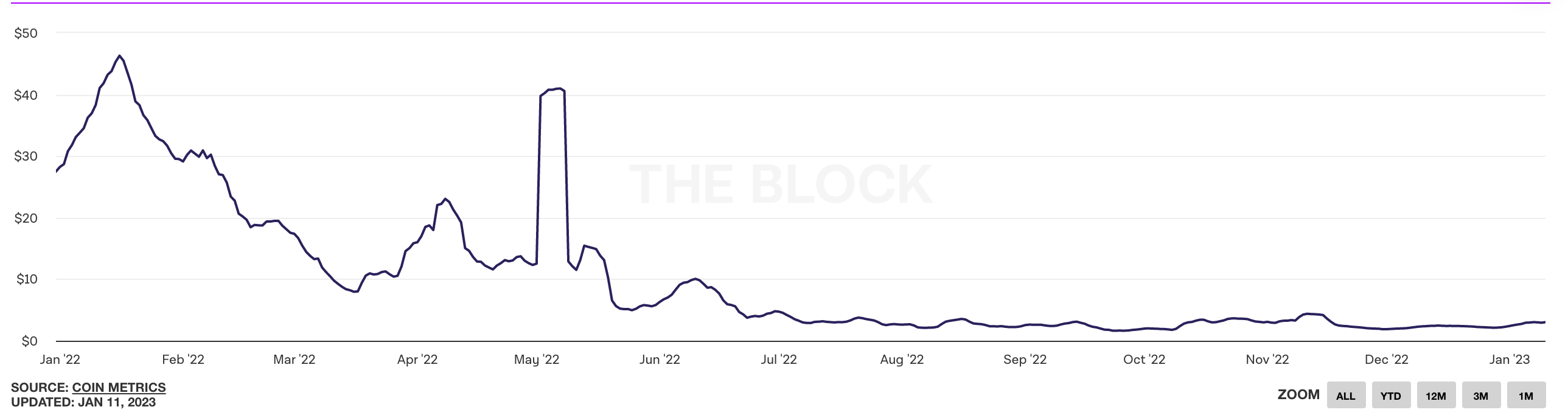Click the Updated Jan 11, 2023 text
1568x418 pixels.
click(x=83, y=402)
